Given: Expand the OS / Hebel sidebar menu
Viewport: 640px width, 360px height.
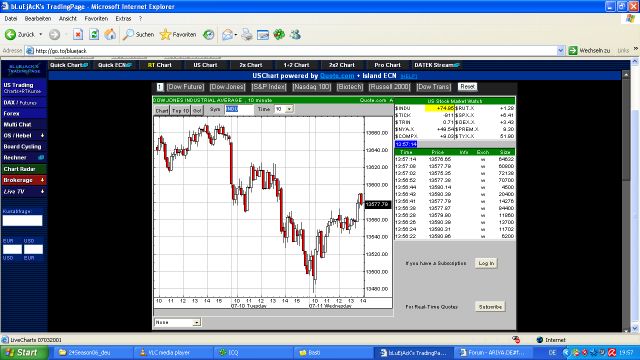Looking at the screenshot, I should pos(42,136).
